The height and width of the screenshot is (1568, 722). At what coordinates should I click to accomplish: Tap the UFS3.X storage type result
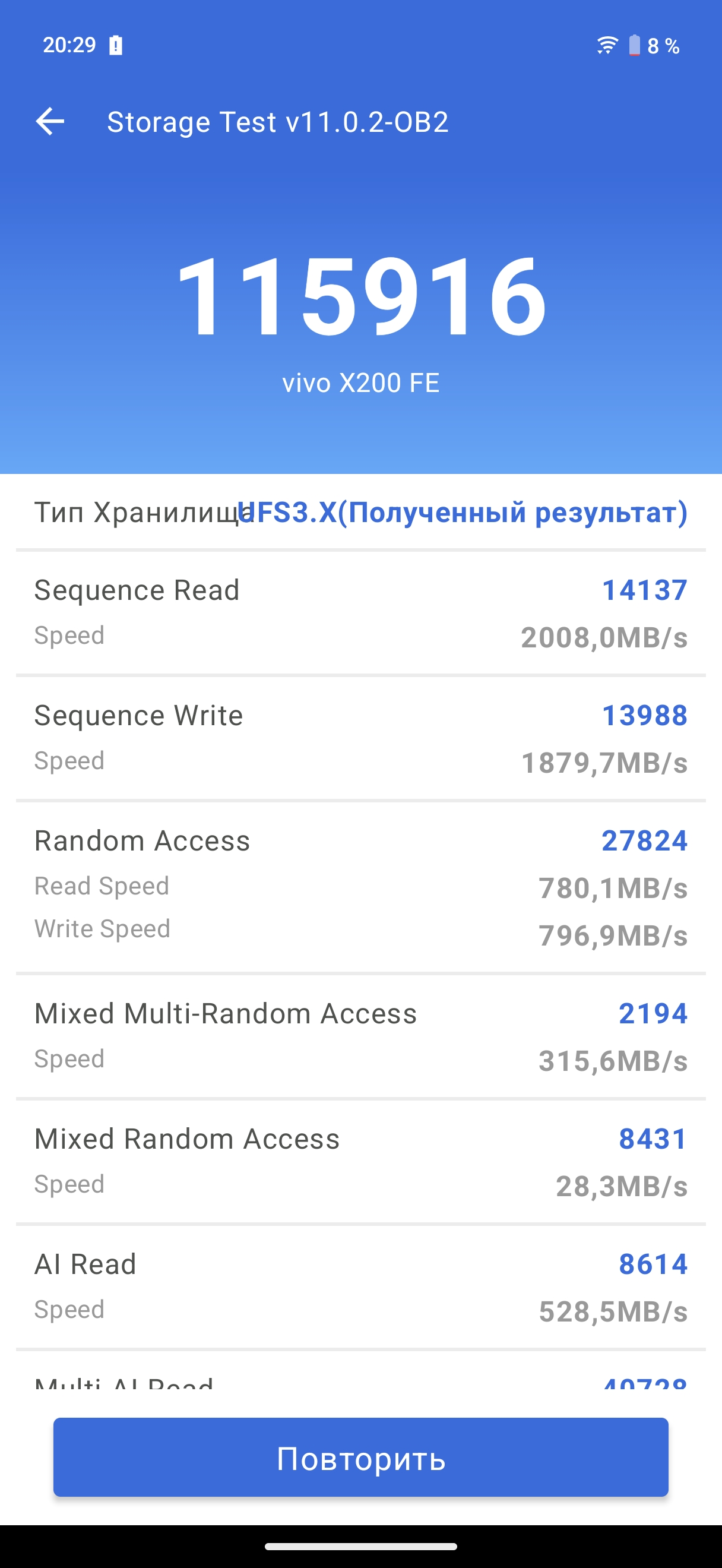(x=463, y=513)
